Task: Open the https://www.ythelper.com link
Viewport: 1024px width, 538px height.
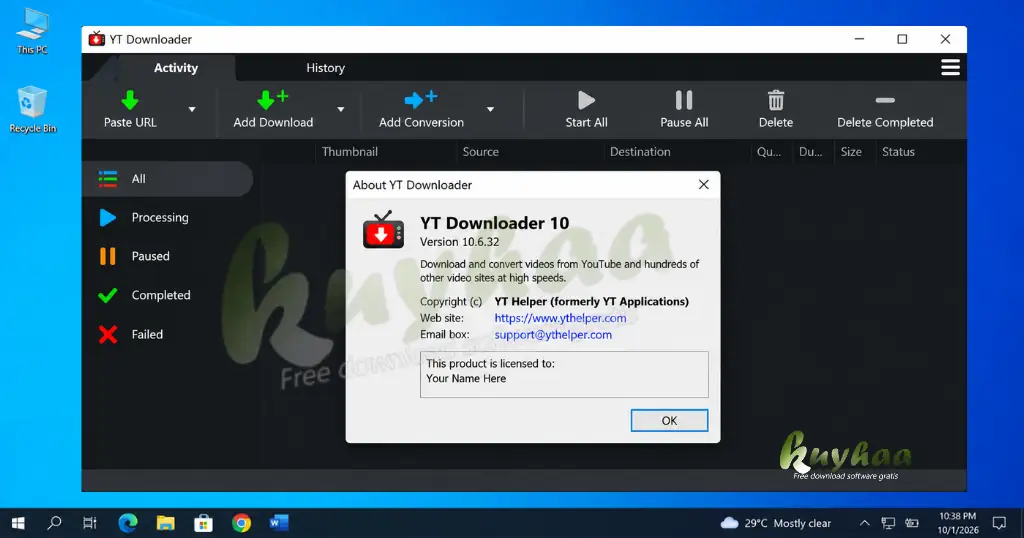Action: click(x=560, y=318)
